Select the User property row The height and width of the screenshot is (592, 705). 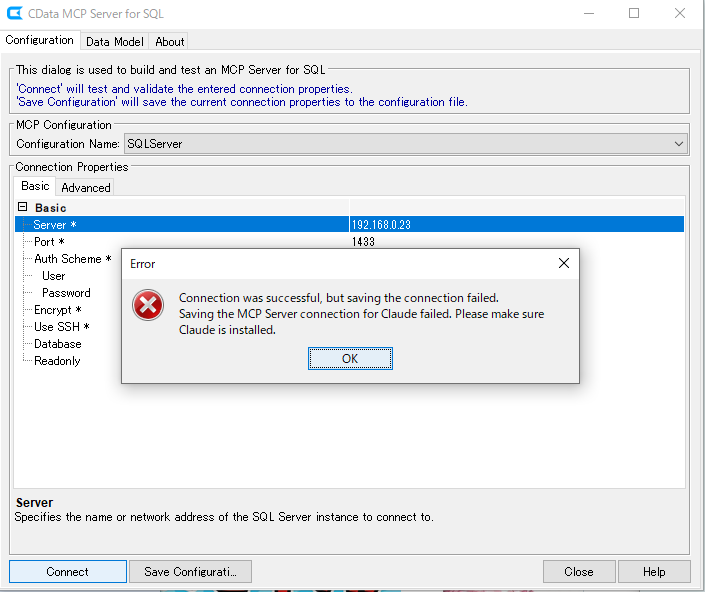coord(54,276)
